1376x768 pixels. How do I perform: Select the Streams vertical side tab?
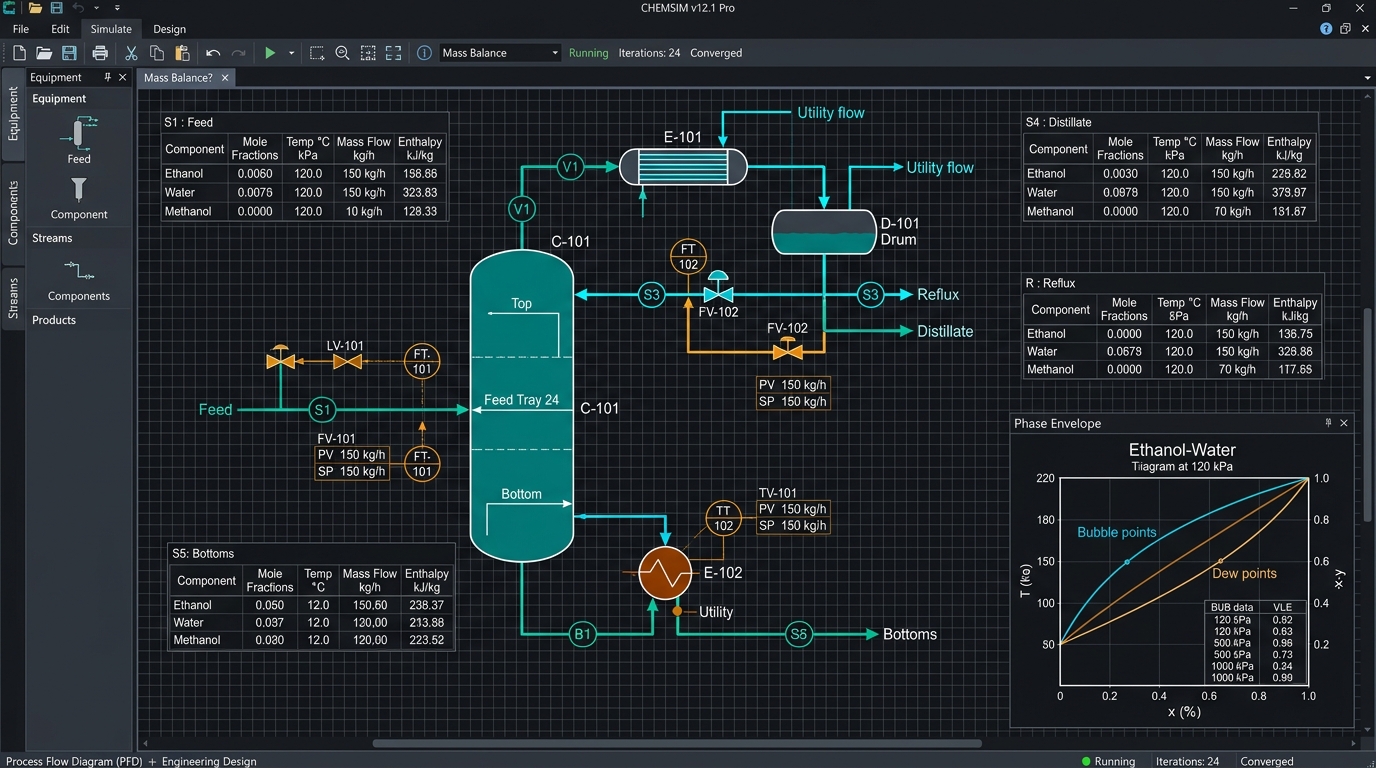point(13,298)
